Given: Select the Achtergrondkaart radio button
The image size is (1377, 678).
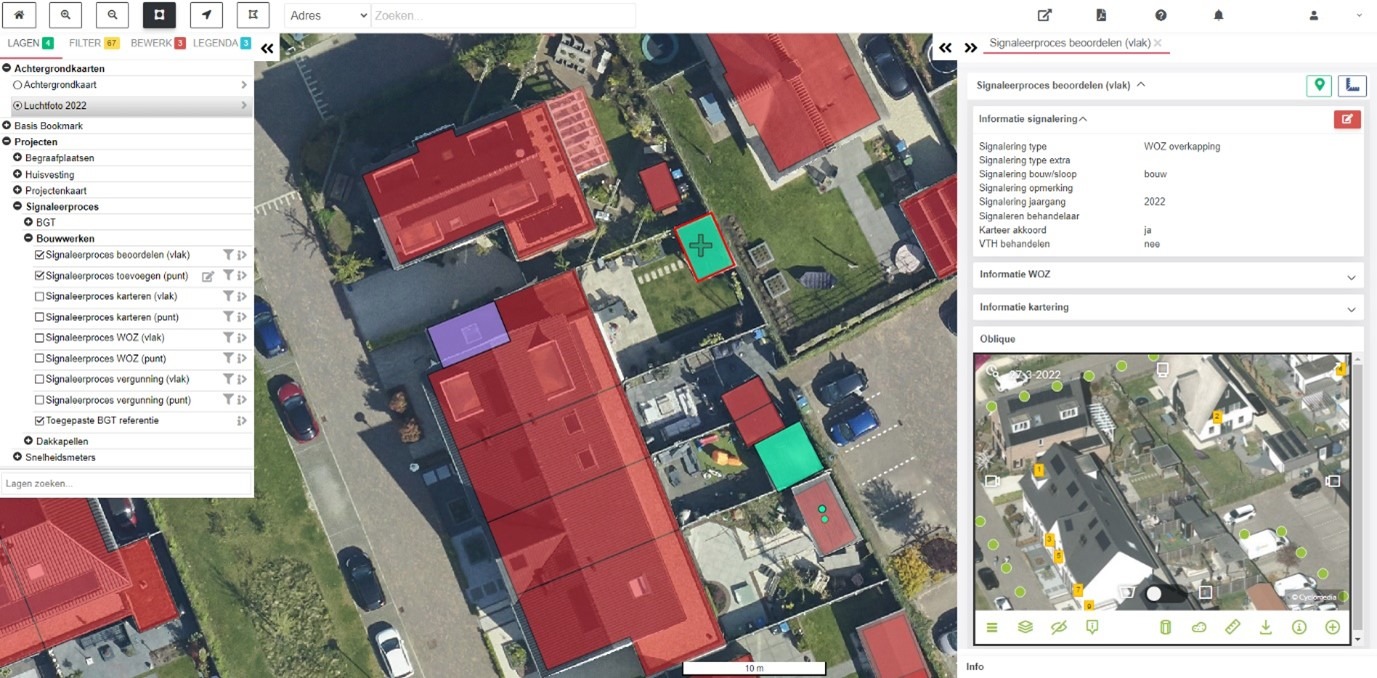Looking at the screenshot, I should point(18,85).
